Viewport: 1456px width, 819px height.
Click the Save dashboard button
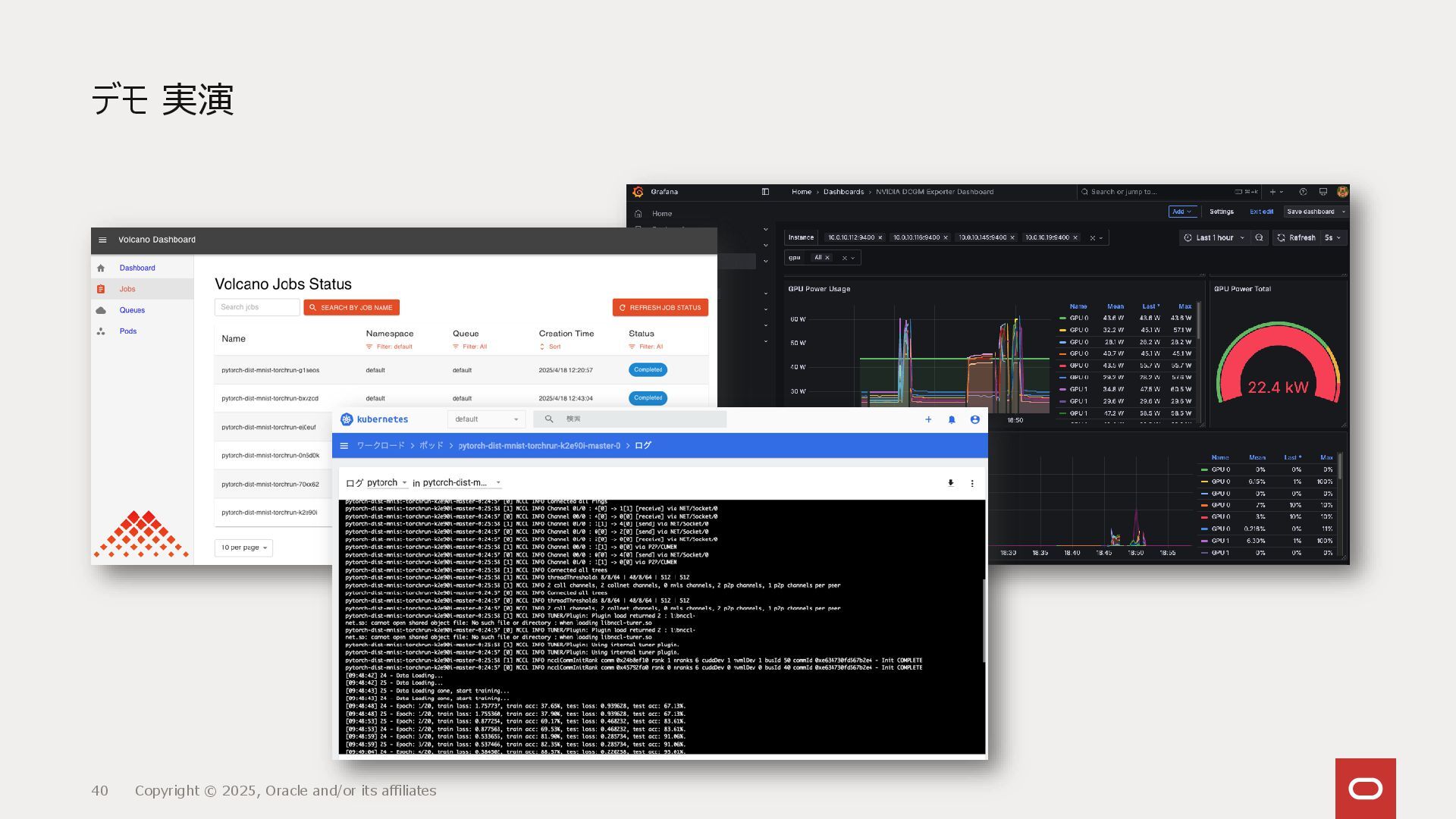point(1310,212)
